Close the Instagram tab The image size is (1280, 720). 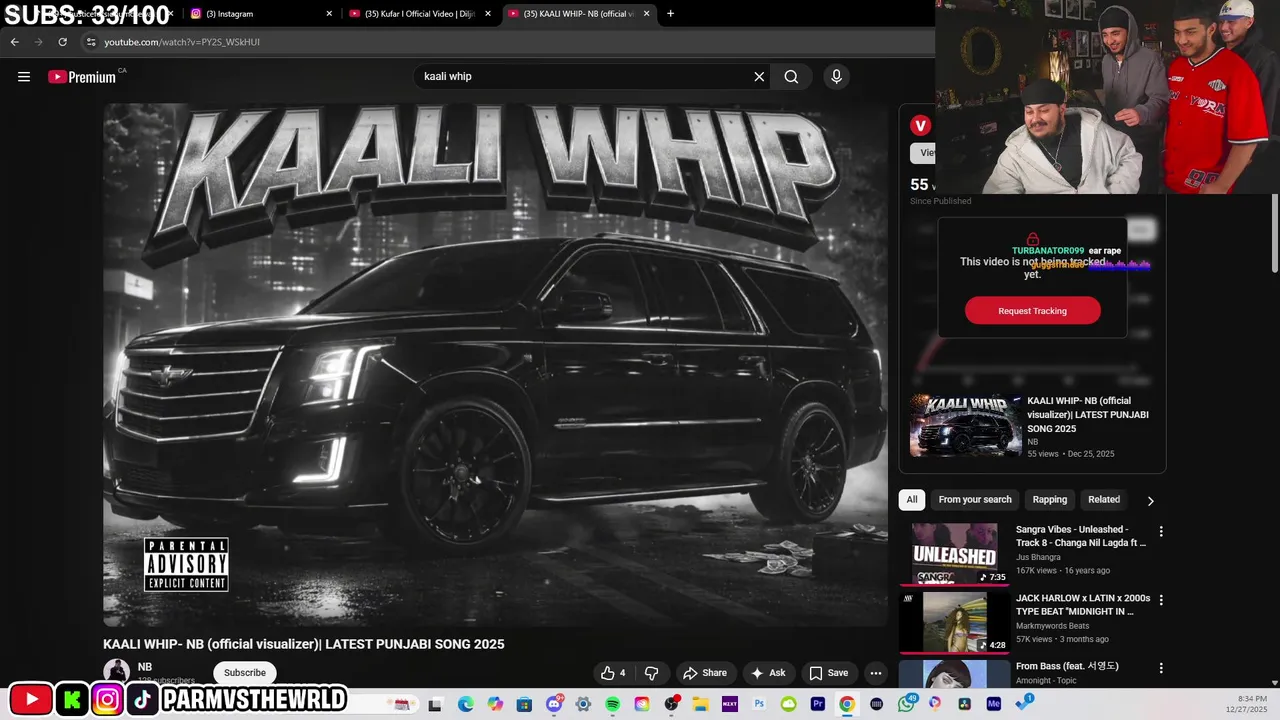[x=329, y=14]
